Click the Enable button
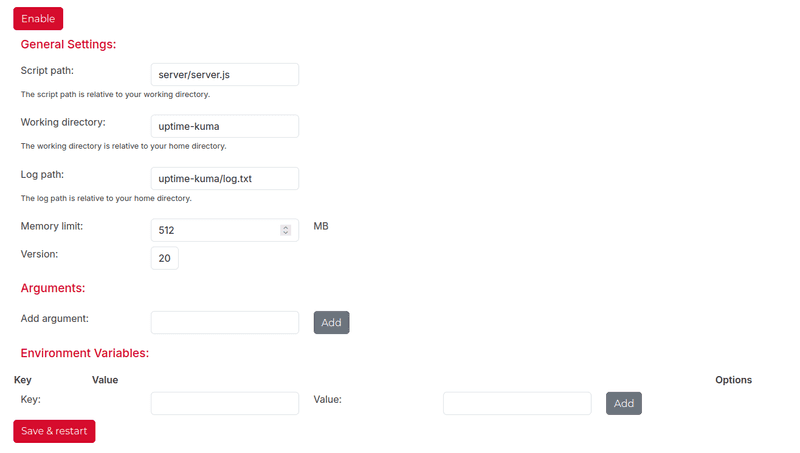800x453 pixels. [38, 18]
